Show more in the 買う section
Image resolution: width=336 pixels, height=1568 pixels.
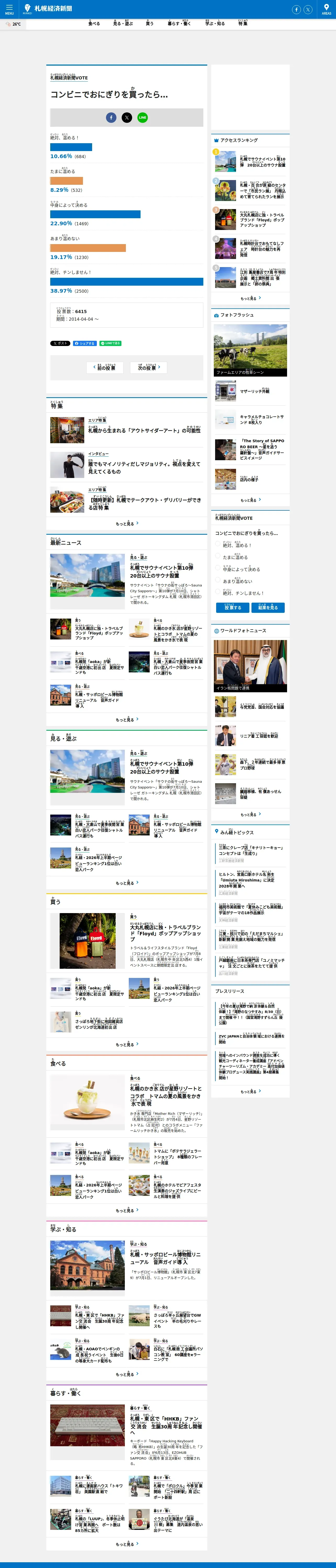click(127, 1045)
